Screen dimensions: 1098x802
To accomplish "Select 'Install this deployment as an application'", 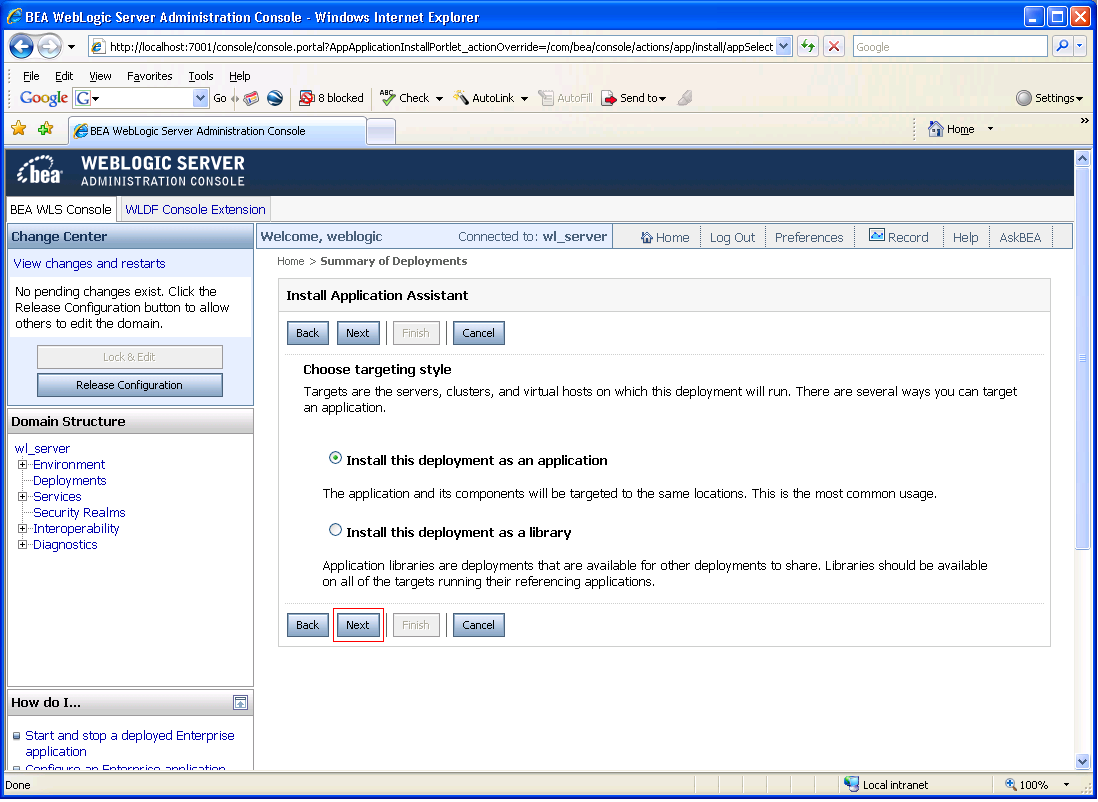I will 335,458.
